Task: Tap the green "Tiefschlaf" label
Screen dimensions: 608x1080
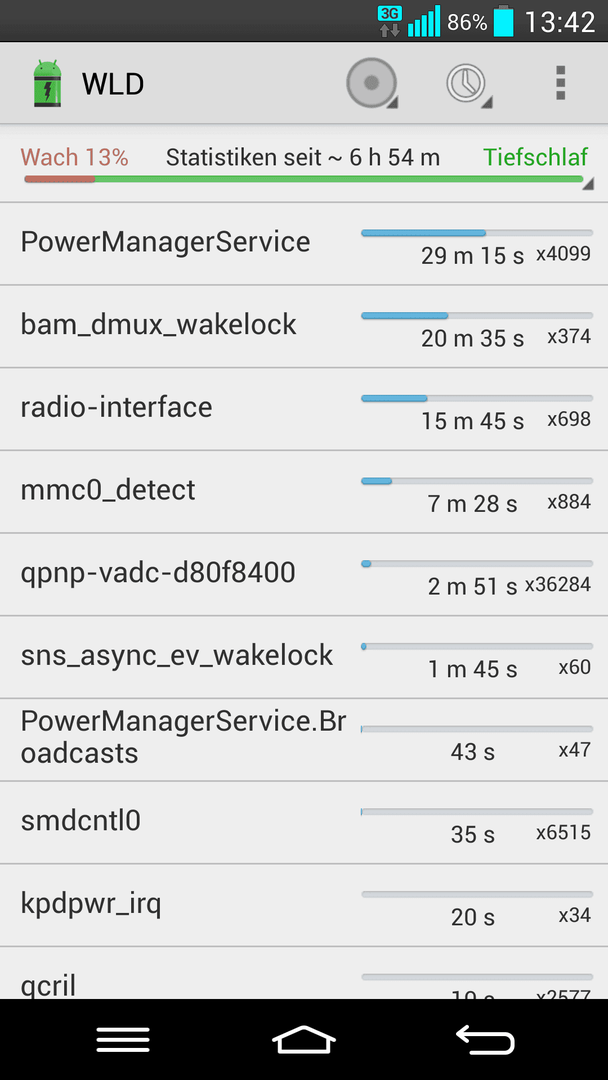Action: tap(536, 157)
